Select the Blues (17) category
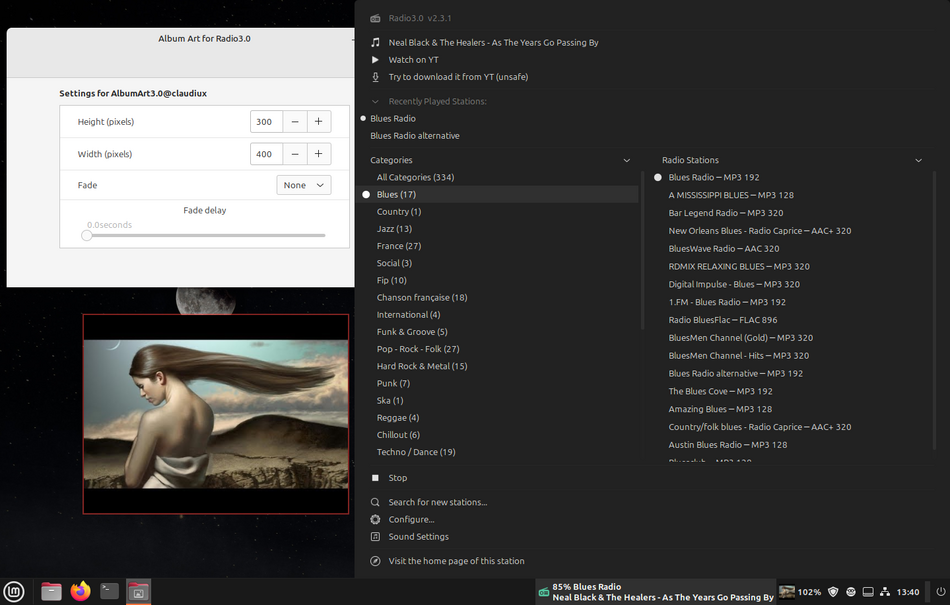The height and width of the screenshot is (605, 950). point(499,194)
